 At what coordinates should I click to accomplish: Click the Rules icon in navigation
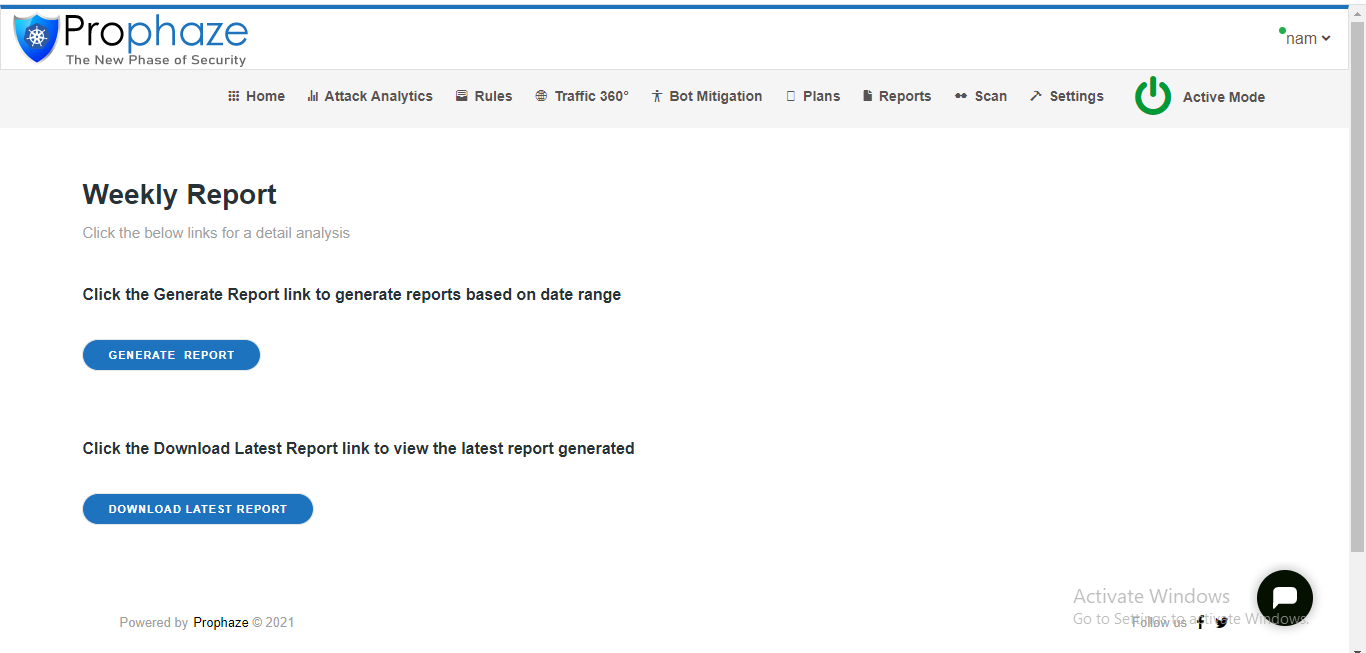462,96
